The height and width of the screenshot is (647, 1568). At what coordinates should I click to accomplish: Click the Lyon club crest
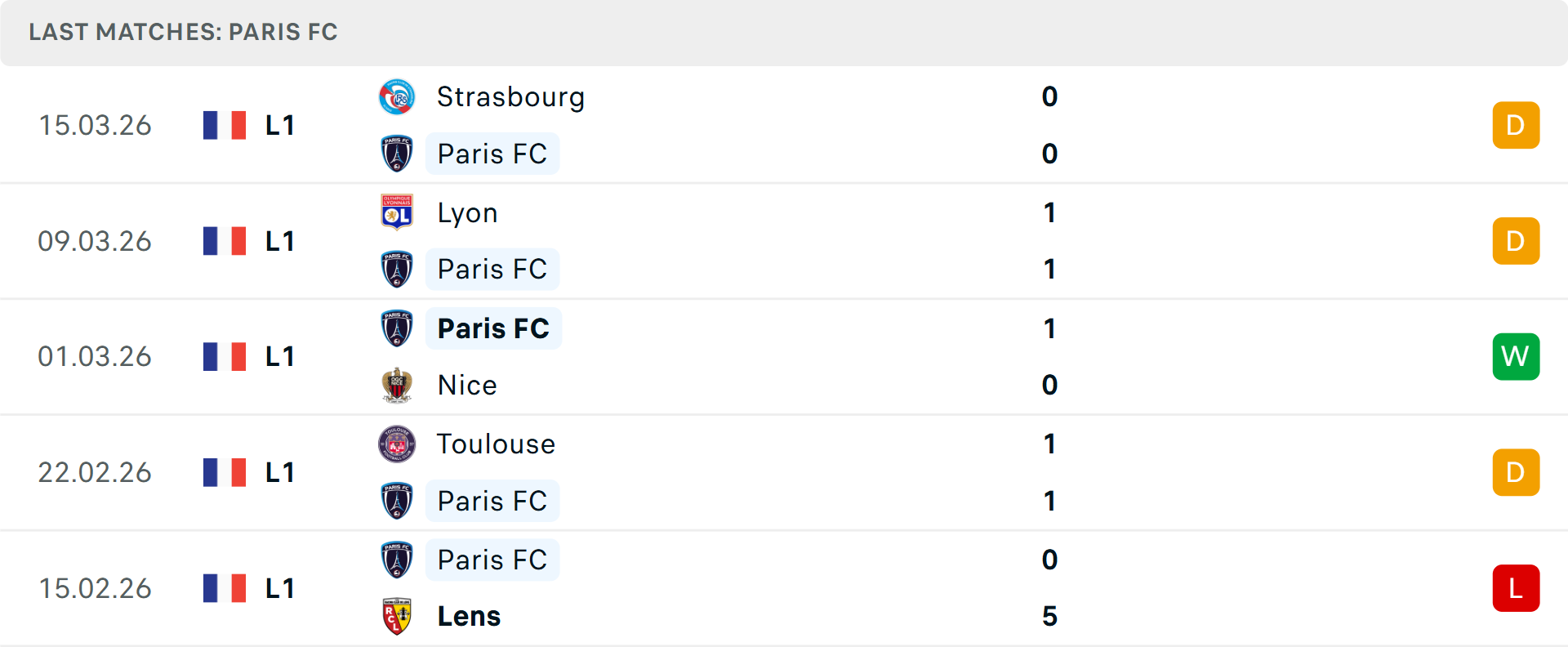coord(397,212)
